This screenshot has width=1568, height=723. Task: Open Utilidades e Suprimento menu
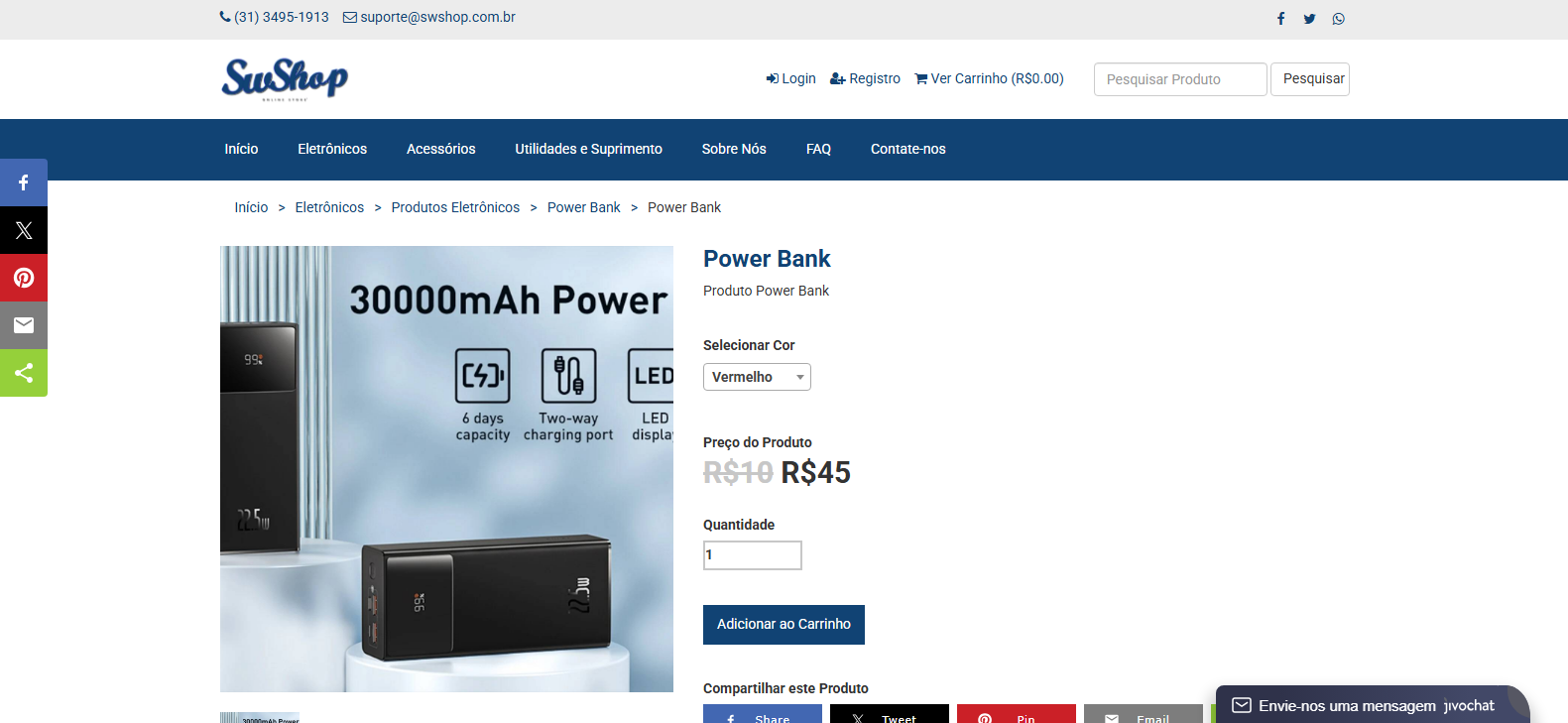(588, 149)
